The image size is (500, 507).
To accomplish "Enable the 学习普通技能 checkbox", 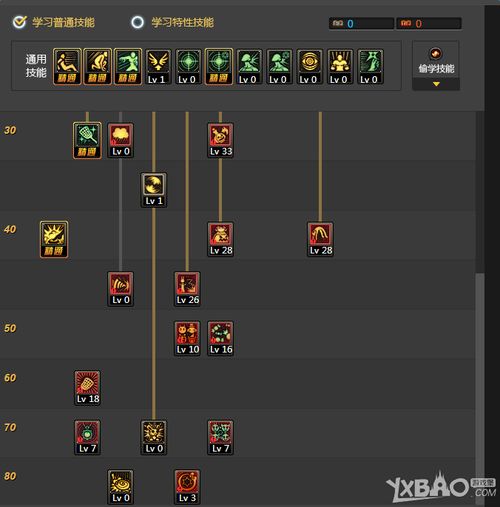I will [19, 22].
